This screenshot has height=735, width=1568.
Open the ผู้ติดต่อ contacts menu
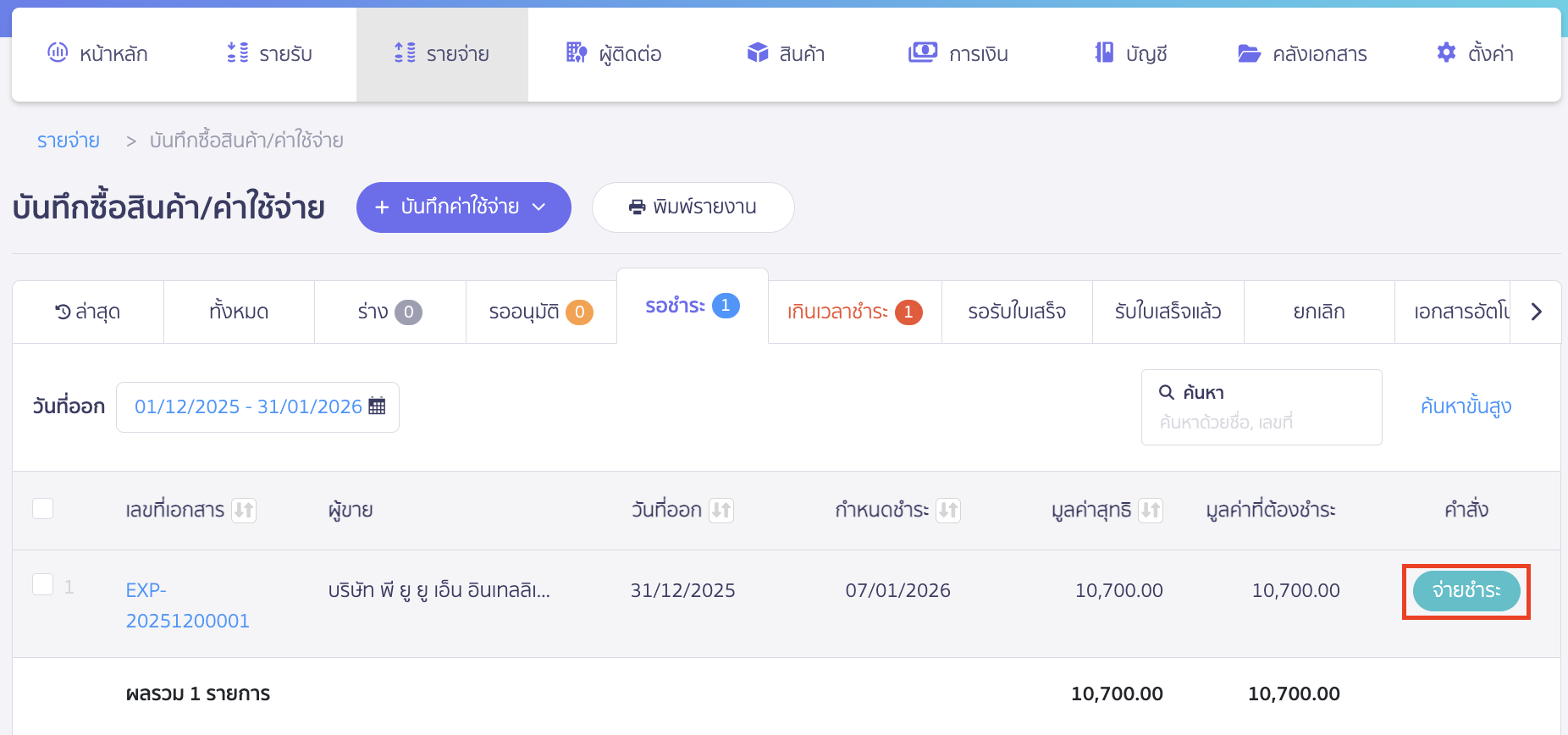(614, 54)
